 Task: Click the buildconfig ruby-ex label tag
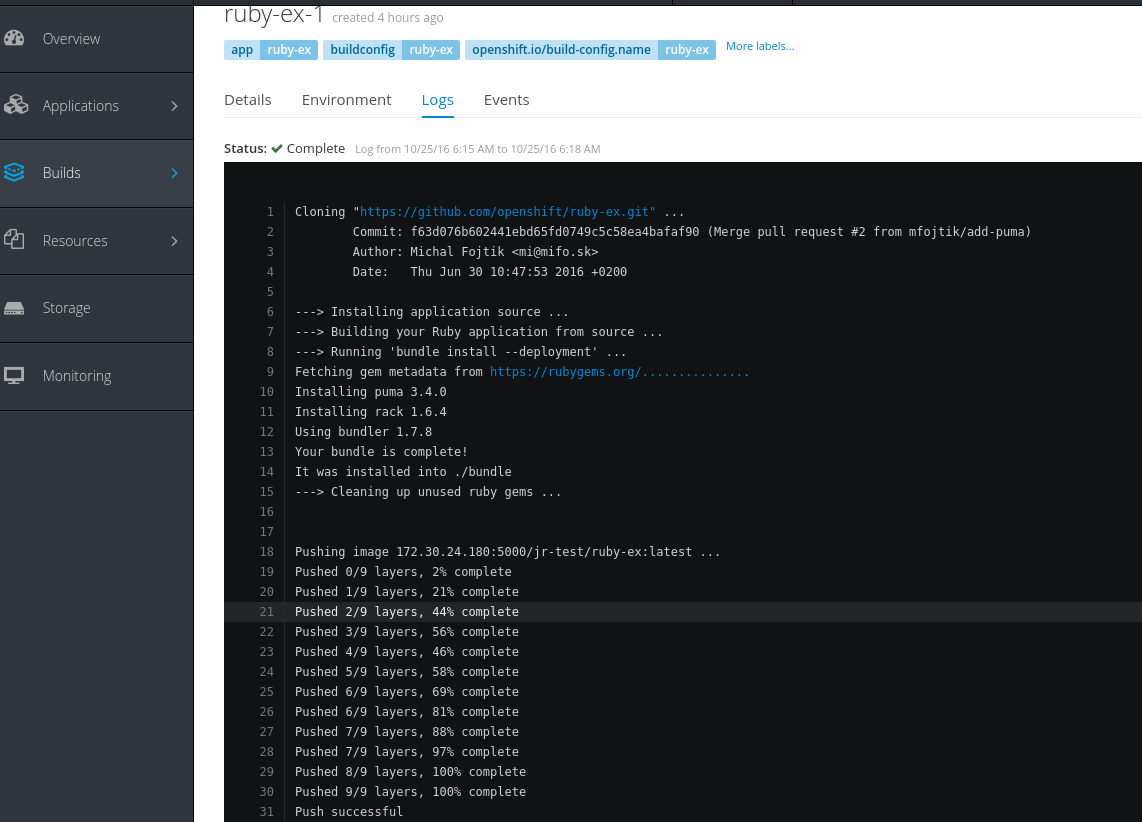coord(391,50)
